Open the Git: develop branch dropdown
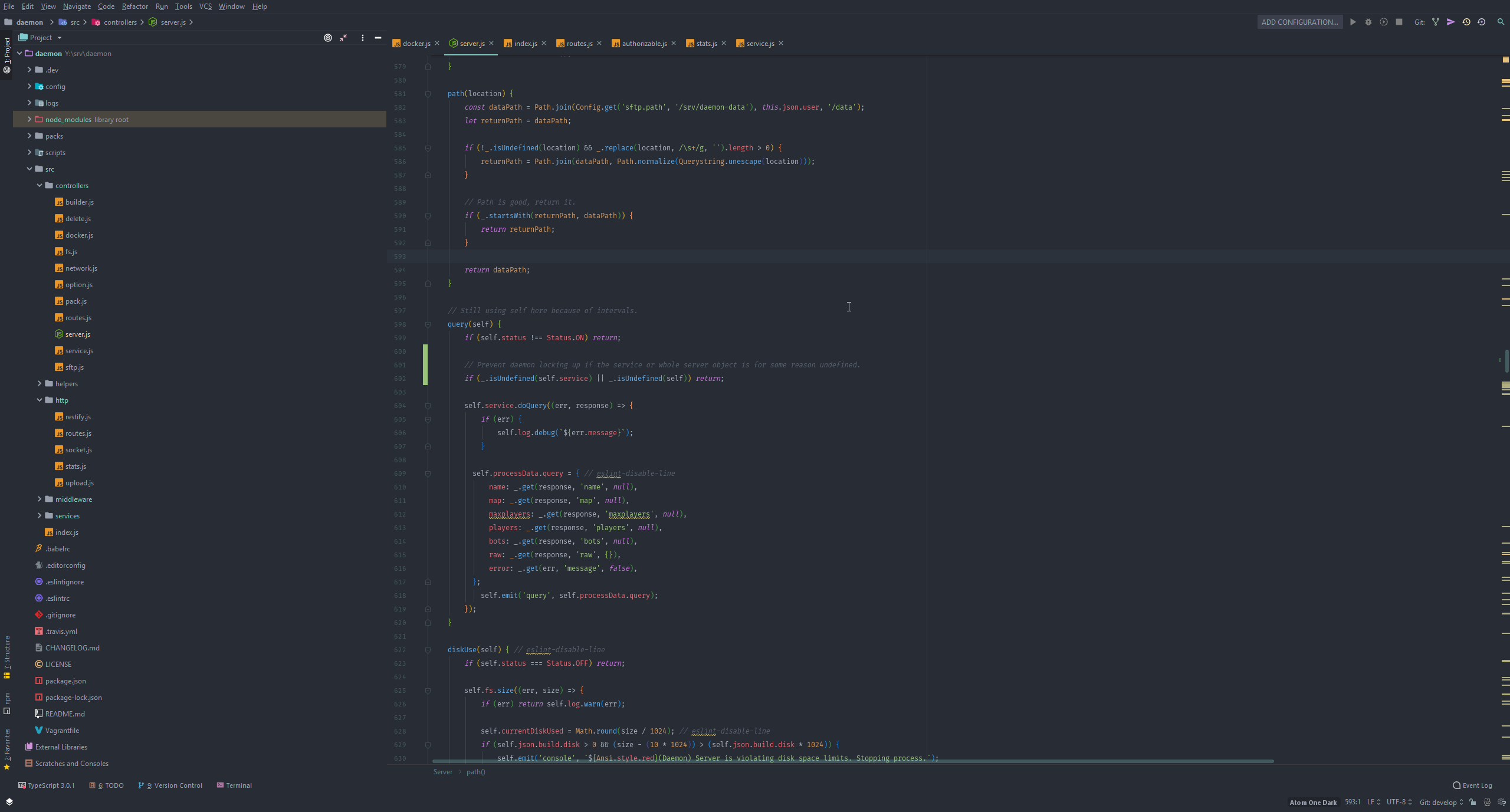Screen dimensions: 1510x812 pyautogui.click(x=1440, y=802)
